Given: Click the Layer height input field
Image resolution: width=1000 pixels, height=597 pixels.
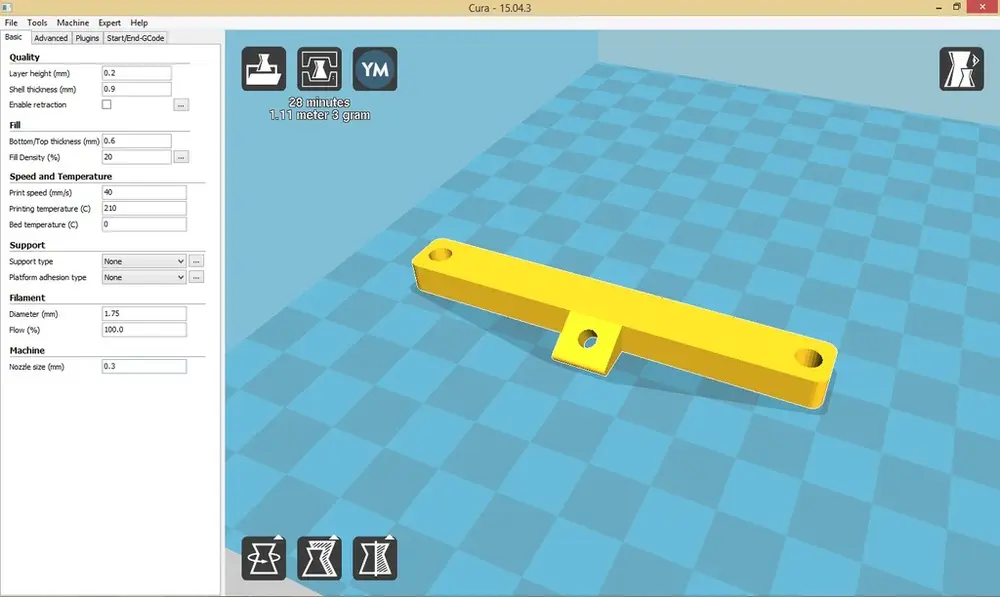Looking at the screenshot, I should [136, 73].
